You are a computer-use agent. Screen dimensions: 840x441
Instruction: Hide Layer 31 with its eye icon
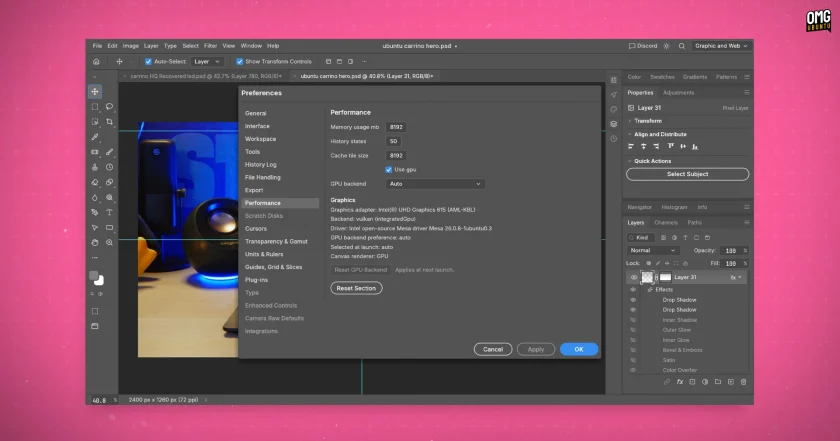(x=634, y=278)
